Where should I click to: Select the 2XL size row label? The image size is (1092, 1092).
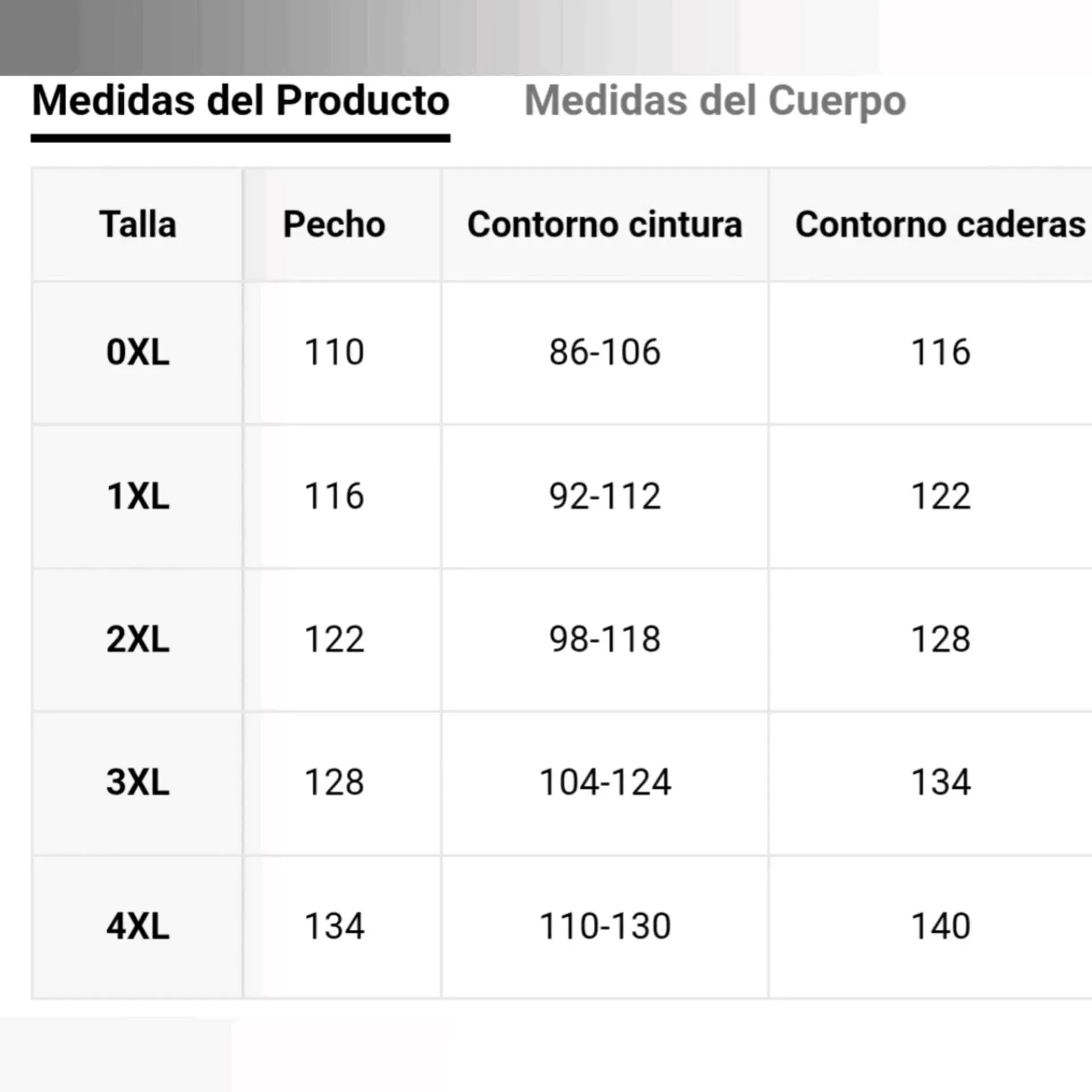[138, 640]
